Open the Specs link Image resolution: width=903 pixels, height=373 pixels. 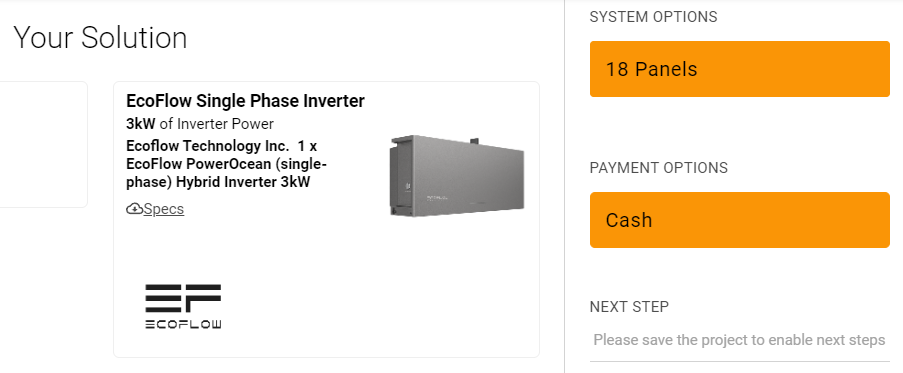tap(164, 209)
